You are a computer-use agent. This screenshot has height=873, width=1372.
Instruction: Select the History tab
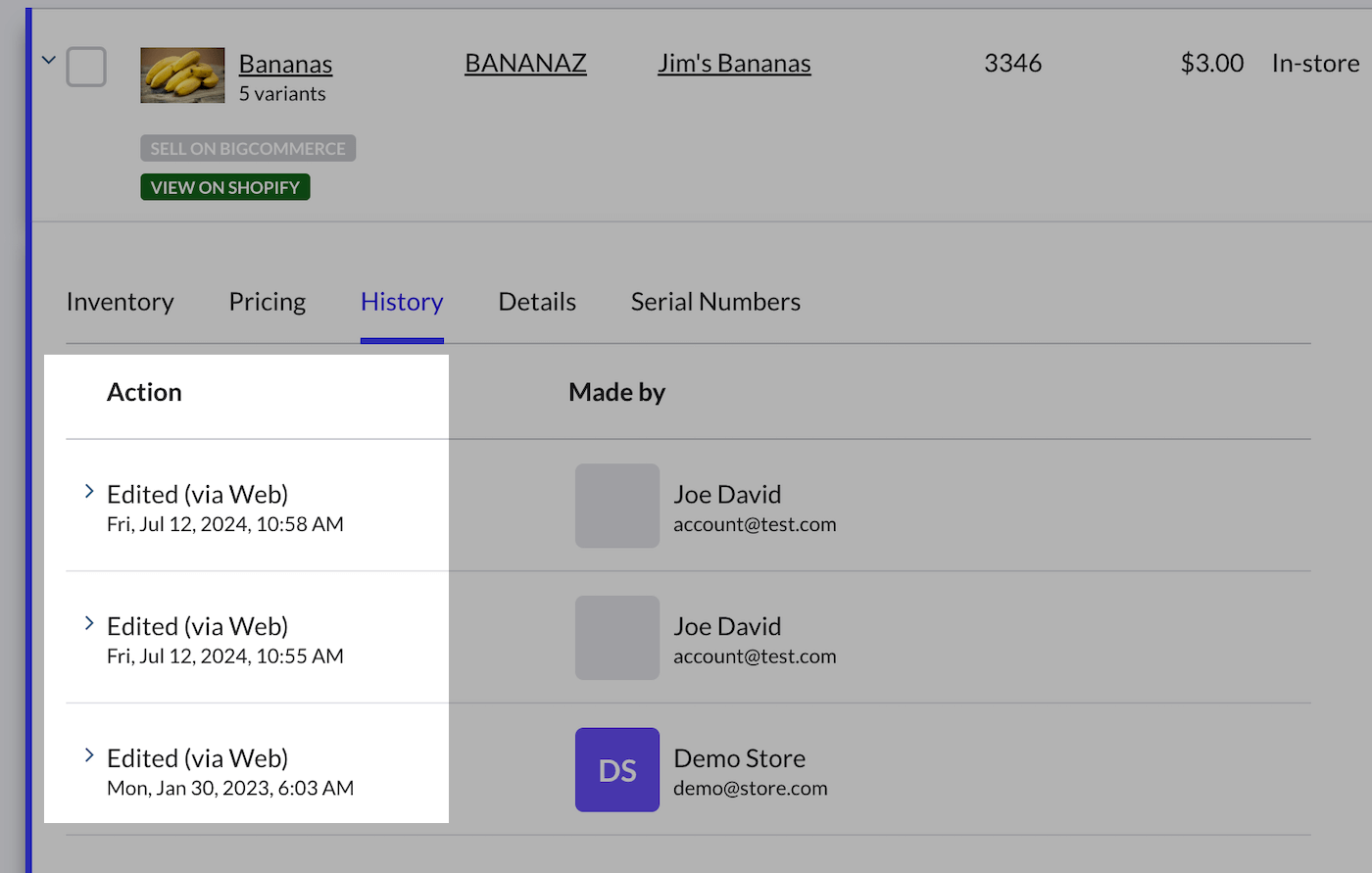[402, 302]
